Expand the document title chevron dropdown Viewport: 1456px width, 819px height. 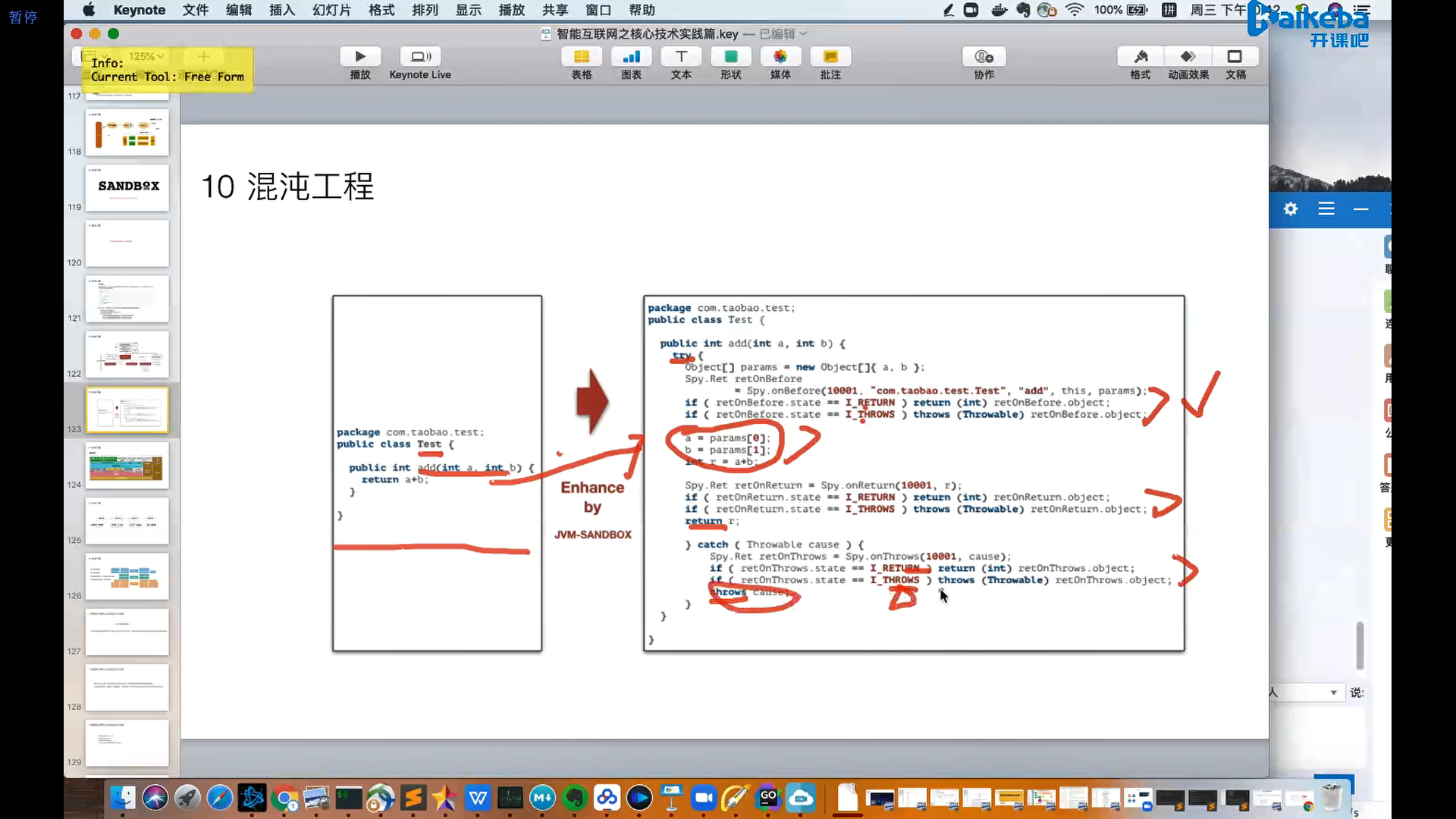coord(804,34)
